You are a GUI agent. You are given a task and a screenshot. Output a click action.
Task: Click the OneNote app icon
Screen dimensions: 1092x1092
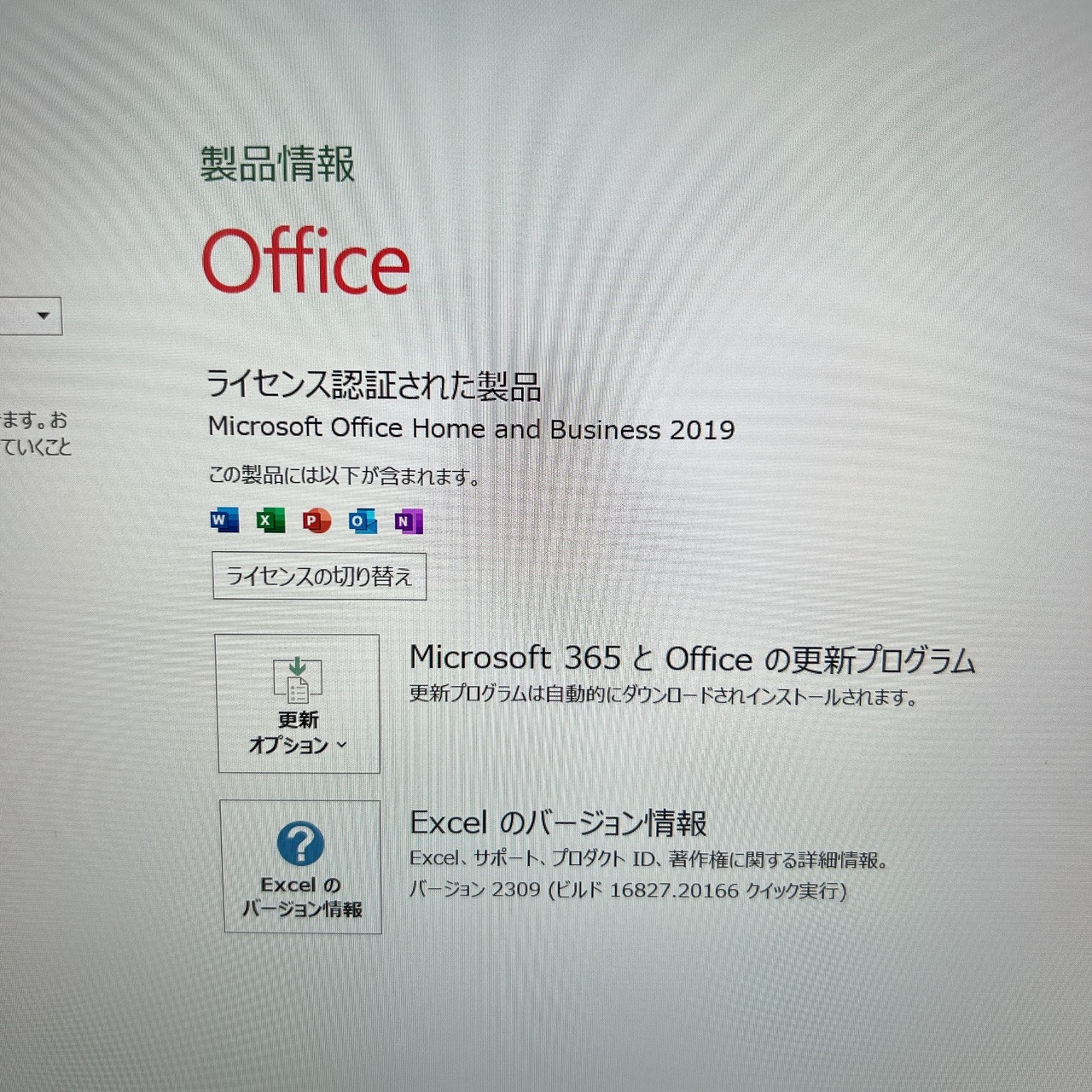pos(408,520)
